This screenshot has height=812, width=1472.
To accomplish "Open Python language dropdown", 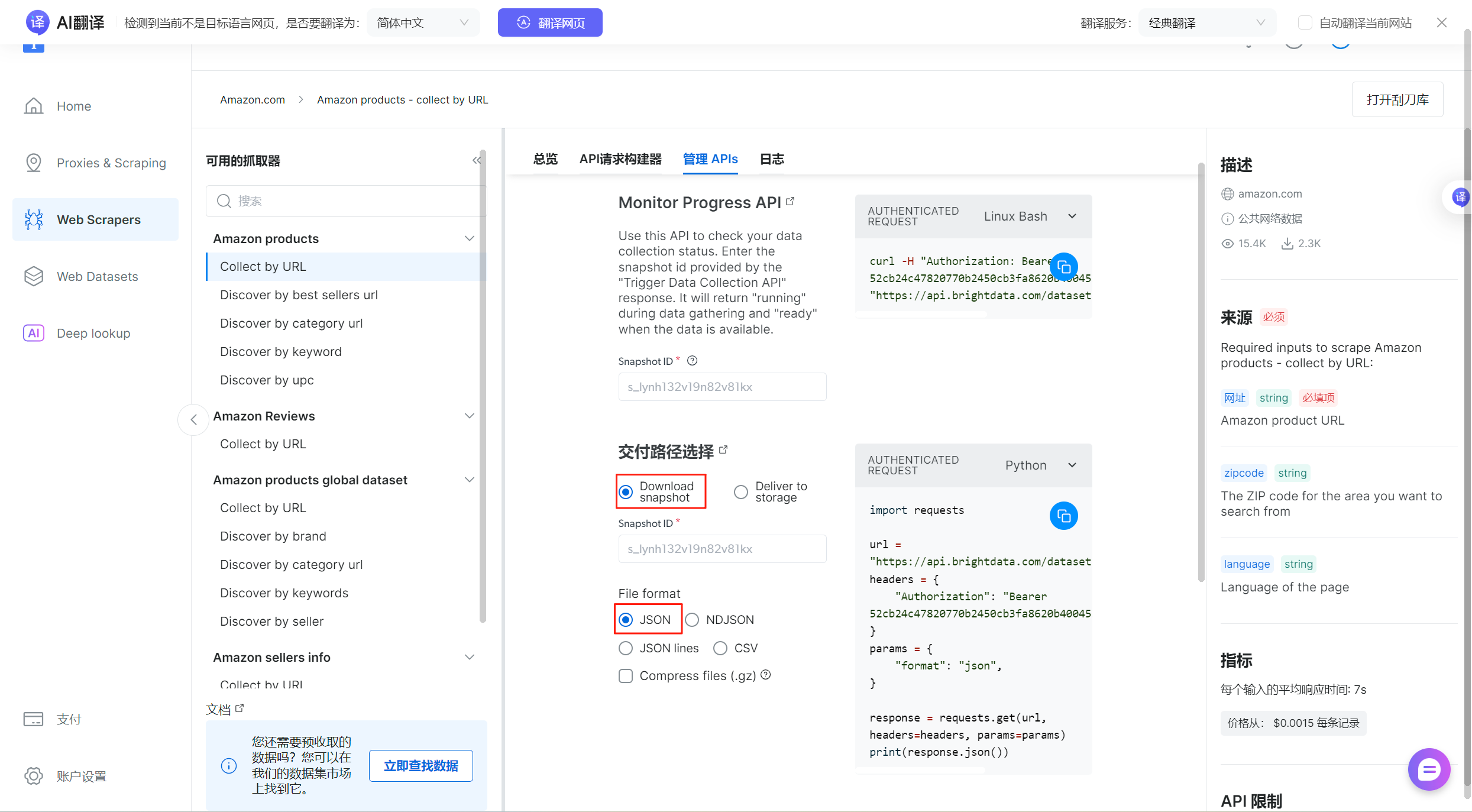I will (1040, 465).
